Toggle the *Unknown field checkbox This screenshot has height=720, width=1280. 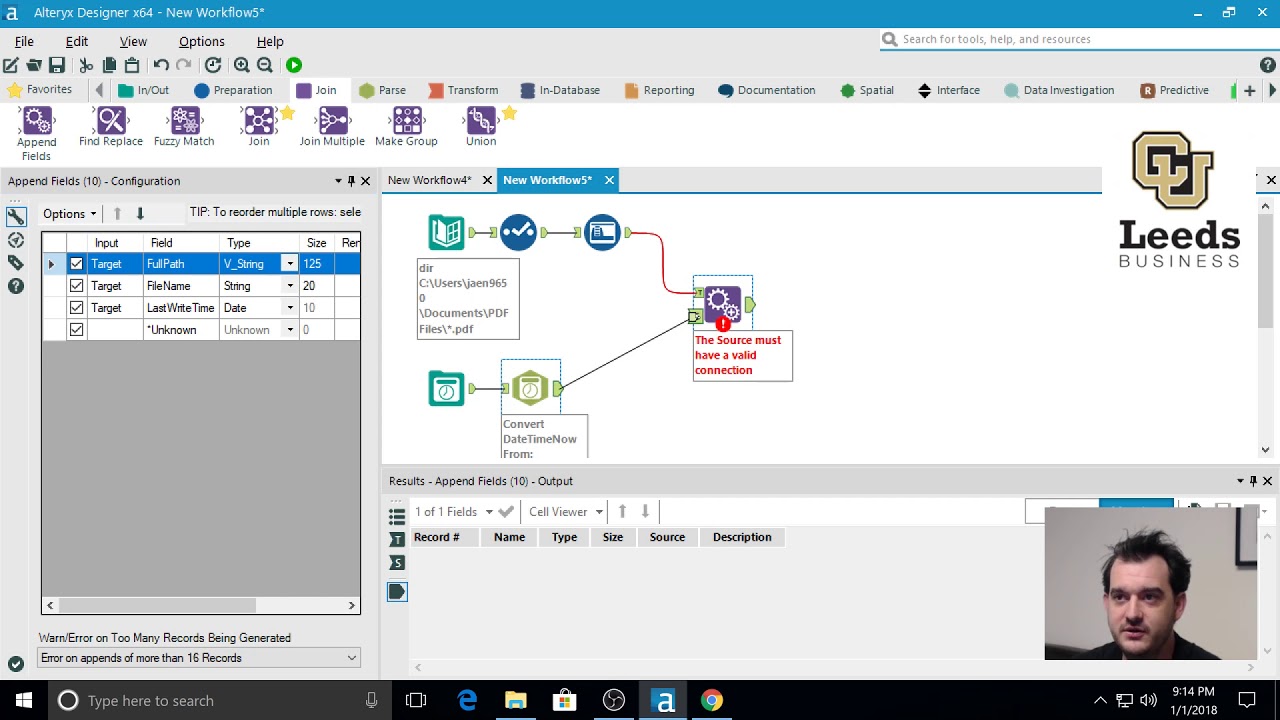tap(76, 330)
